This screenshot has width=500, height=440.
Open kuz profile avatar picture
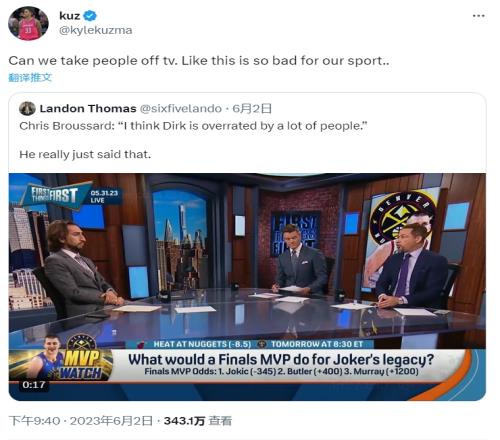(28, 24)
